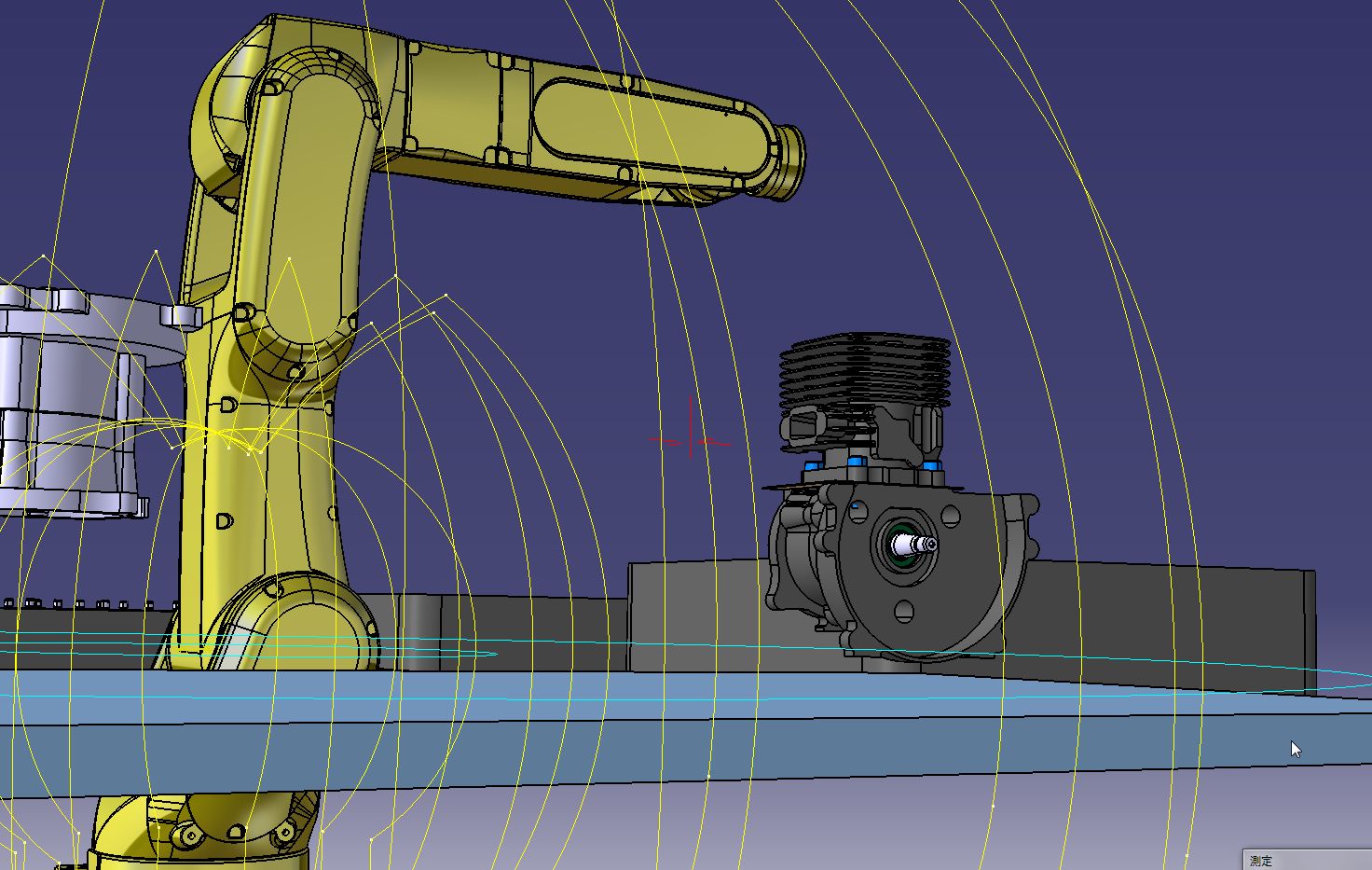1372x870 pixels.
Task: Click the robot wrist end flange
Action: [789, 162]
